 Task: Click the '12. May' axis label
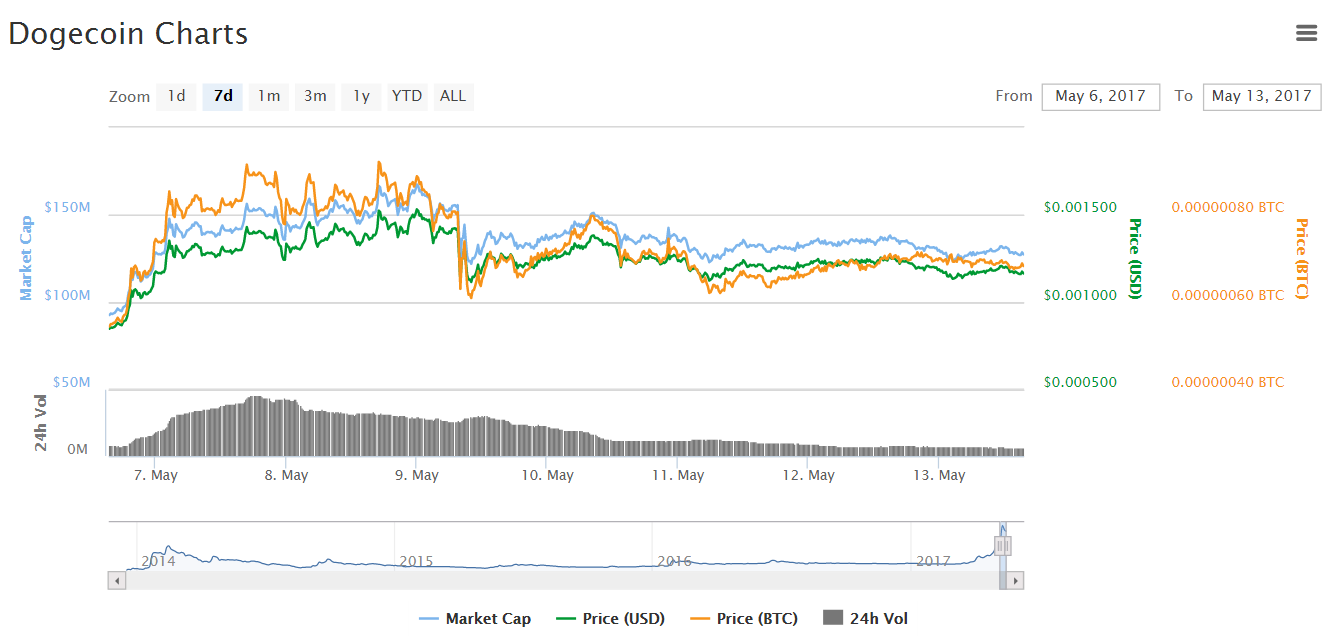[x=809, y=475]
